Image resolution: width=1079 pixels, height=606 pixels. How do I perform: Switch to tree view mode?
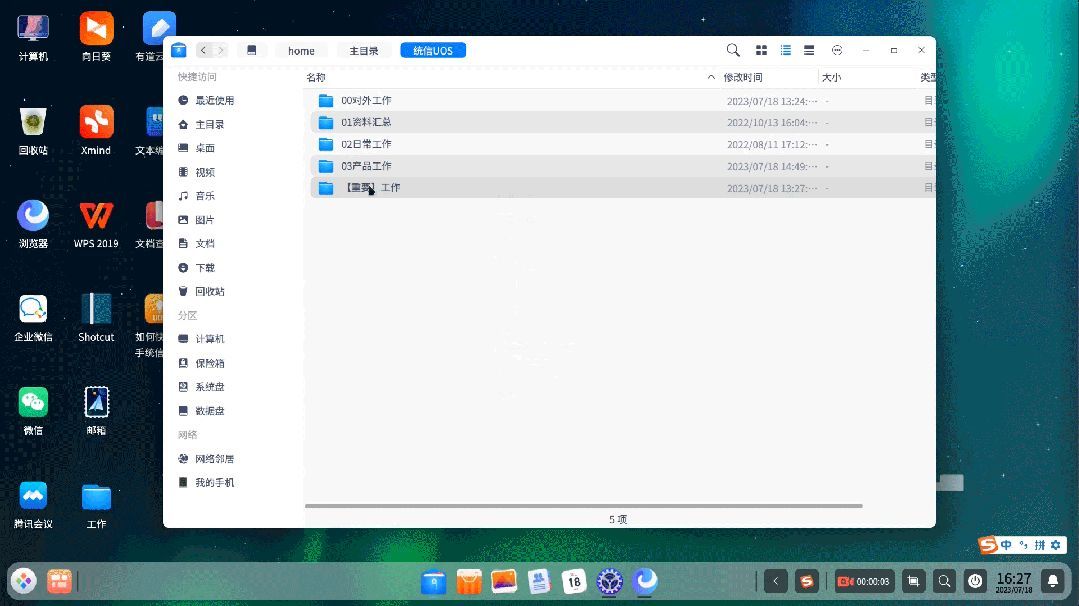809,50
